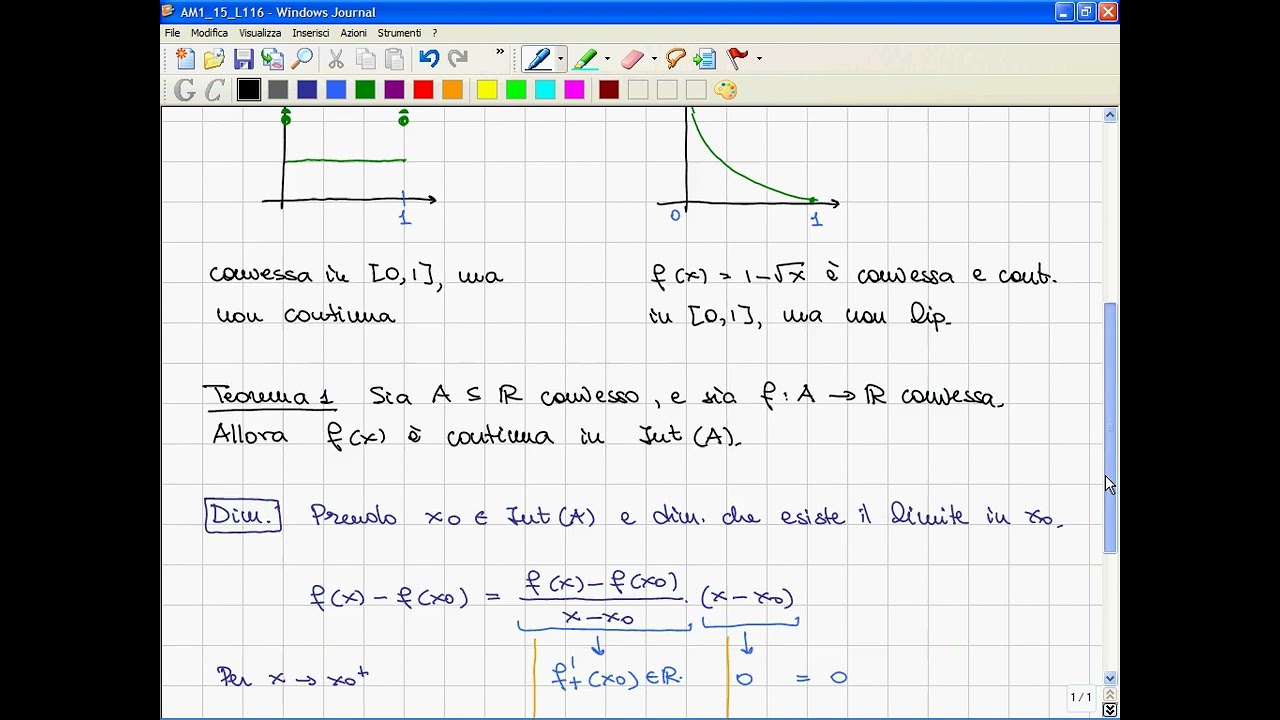Click the vertical scrollbar thumb
1280x720 pixels.
pos(1110,427)
